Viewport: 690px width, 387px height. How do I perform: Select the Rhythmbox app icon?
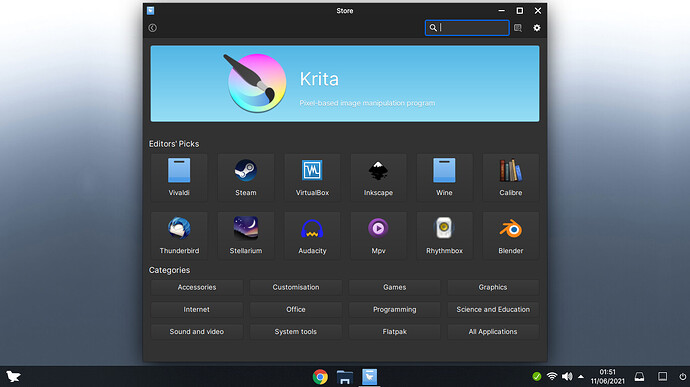[x=444, y=228]
